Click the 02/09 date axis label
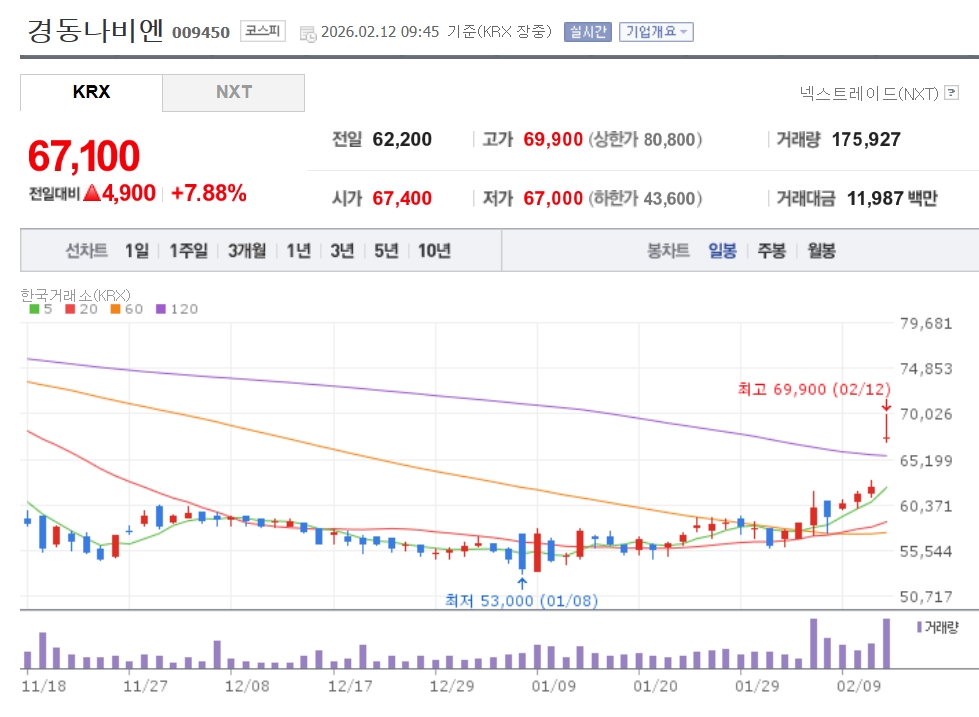Image resolution: width=979 pixels, height=717 pixels. point(858,686)
